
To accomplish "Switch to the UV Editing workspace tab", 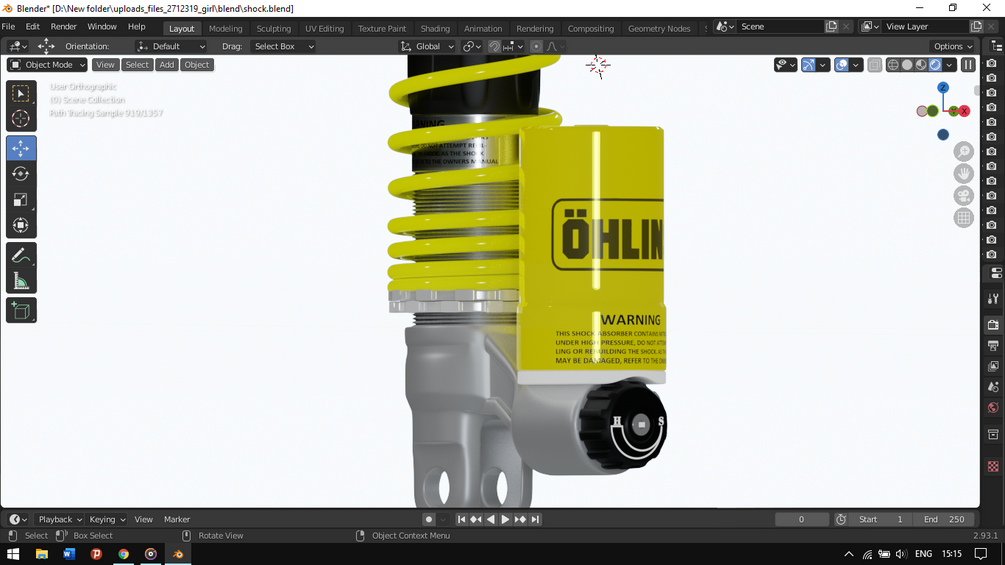I will click(324, 28).
